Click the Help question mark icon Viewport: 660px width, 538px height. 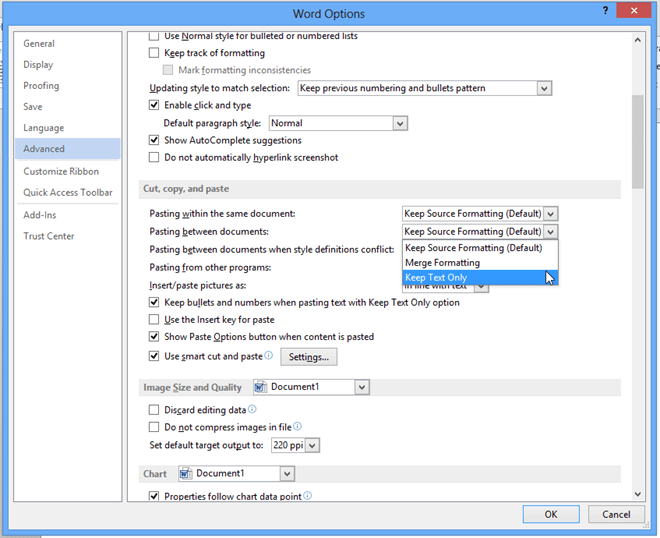point(605,11)
